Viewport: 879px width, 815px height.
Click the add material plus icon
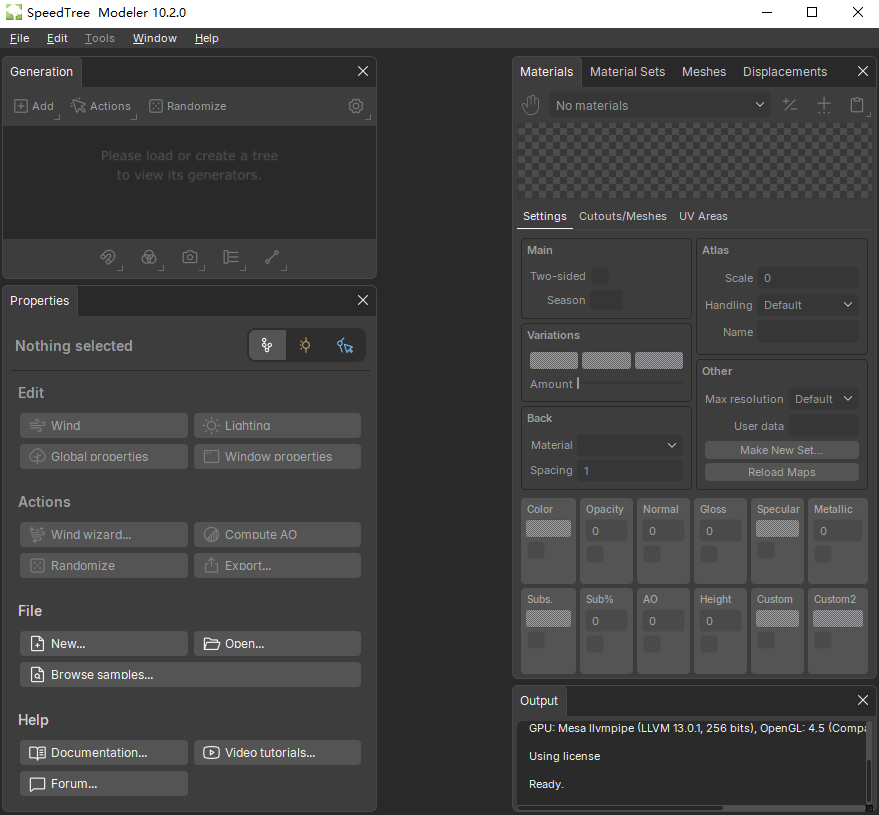point(824,105)
